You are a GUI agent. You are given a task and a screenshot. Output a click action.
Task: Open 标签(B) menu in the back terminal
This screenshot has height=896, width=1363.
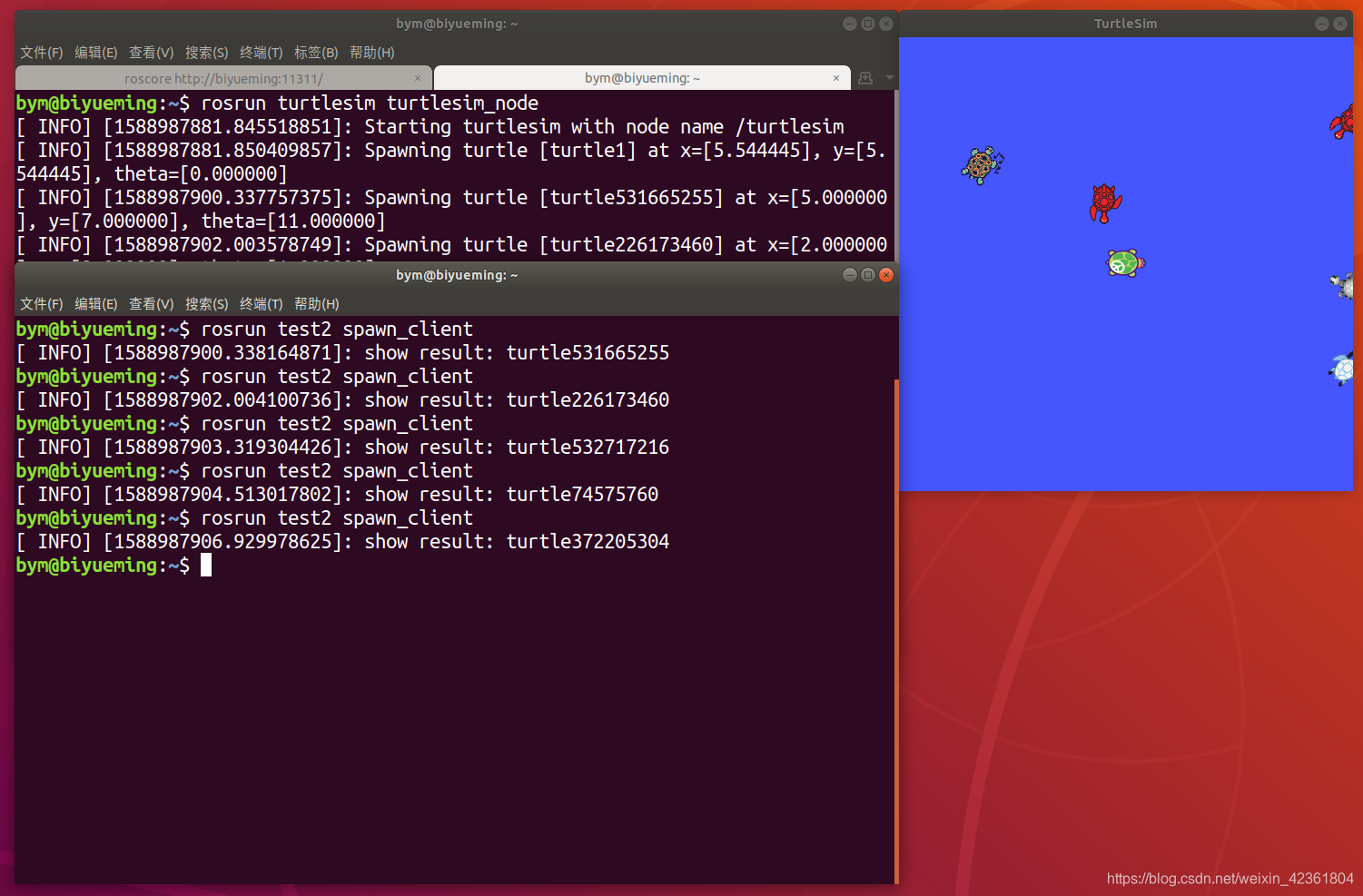(x=316, y=53)
